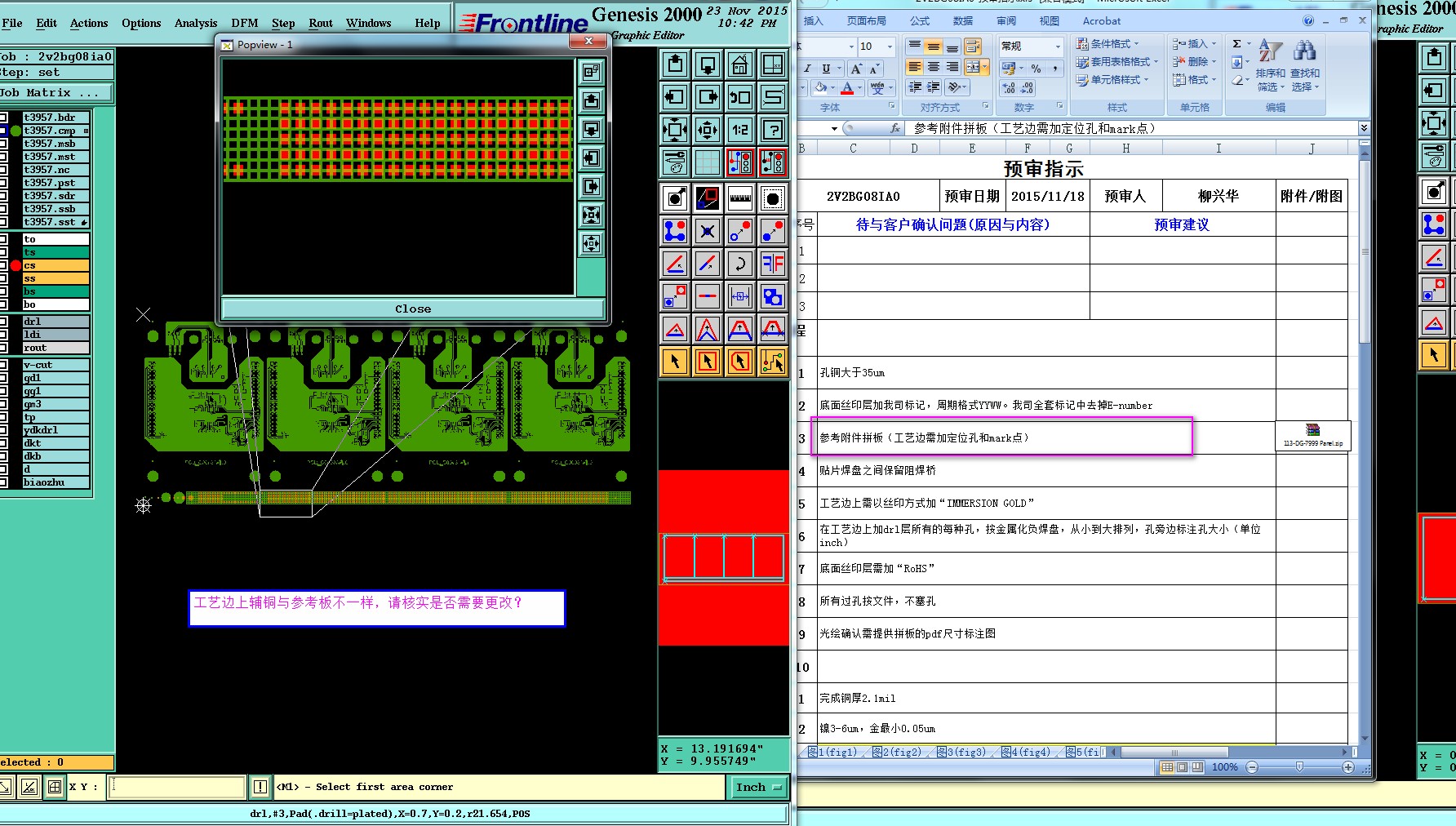
Task: Toggle checkbox for layer v-cut
Action: pos(3,365)
